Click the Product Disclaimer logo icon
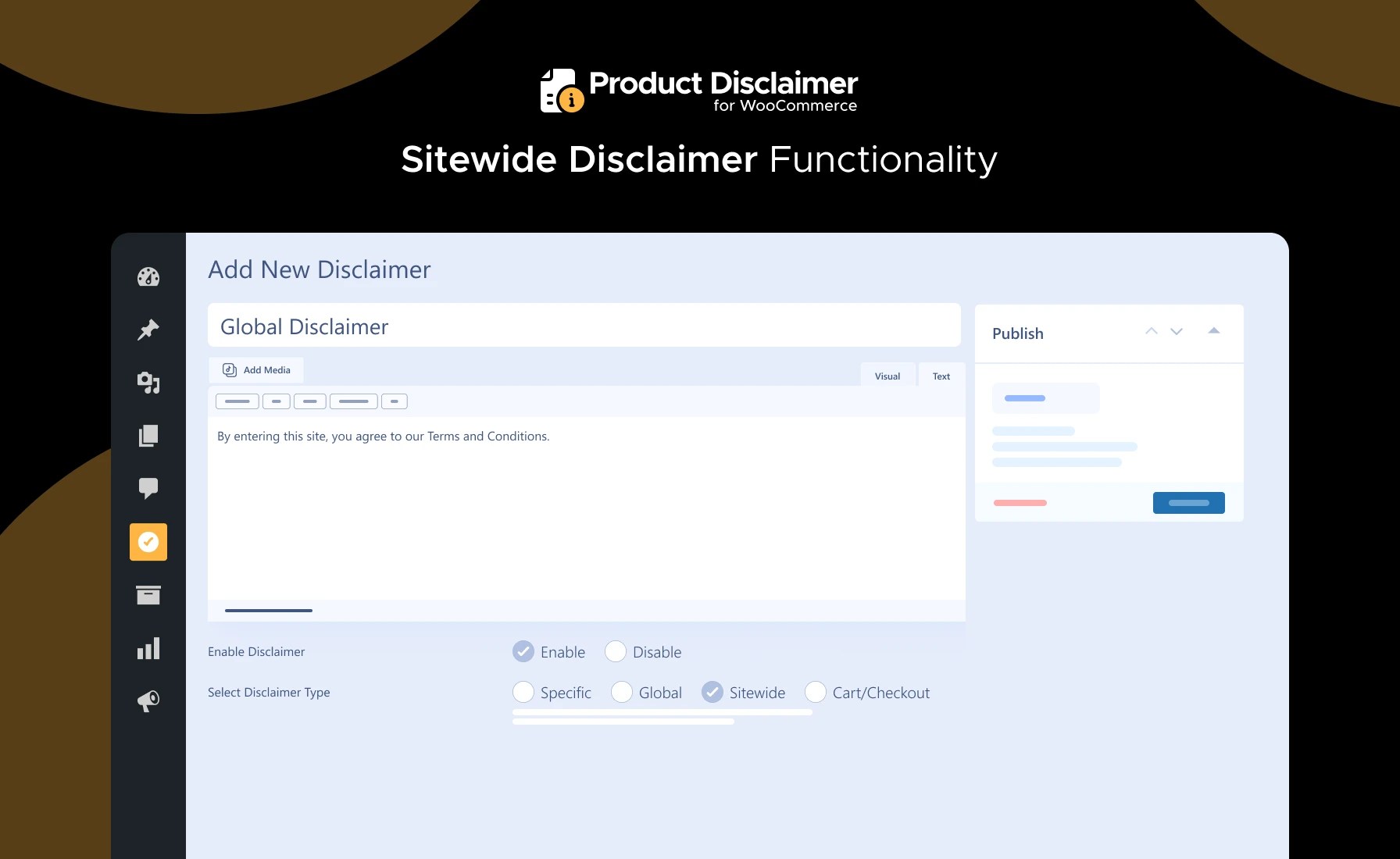The image size is (1400, 859). tap(562, 91)
